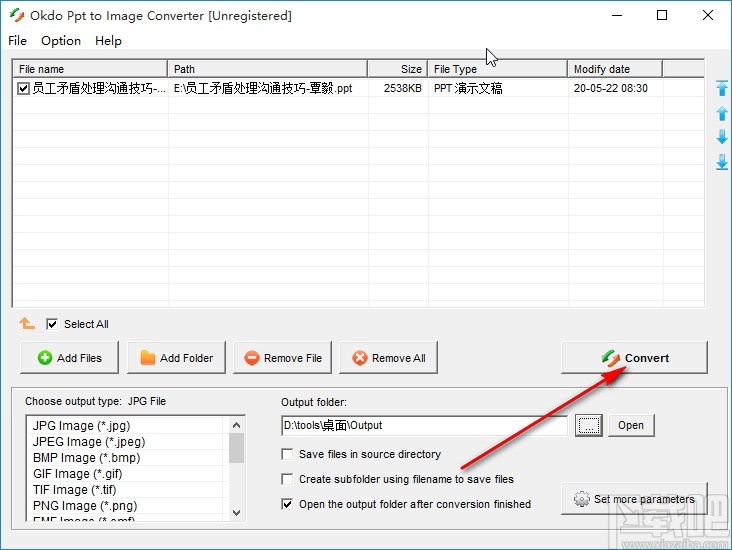Click the Output folder path field
This screenshot has width=732, height=550.
pyautogui.click(x=424, y=425)
